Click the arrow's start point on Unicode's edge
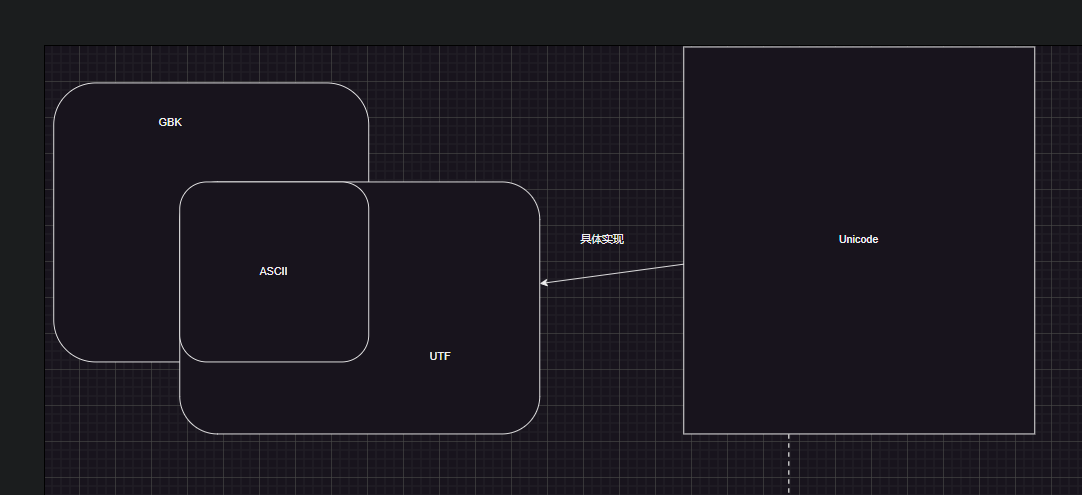The width and height of the screenshot is (1082, 495). [x=683, y=264]
